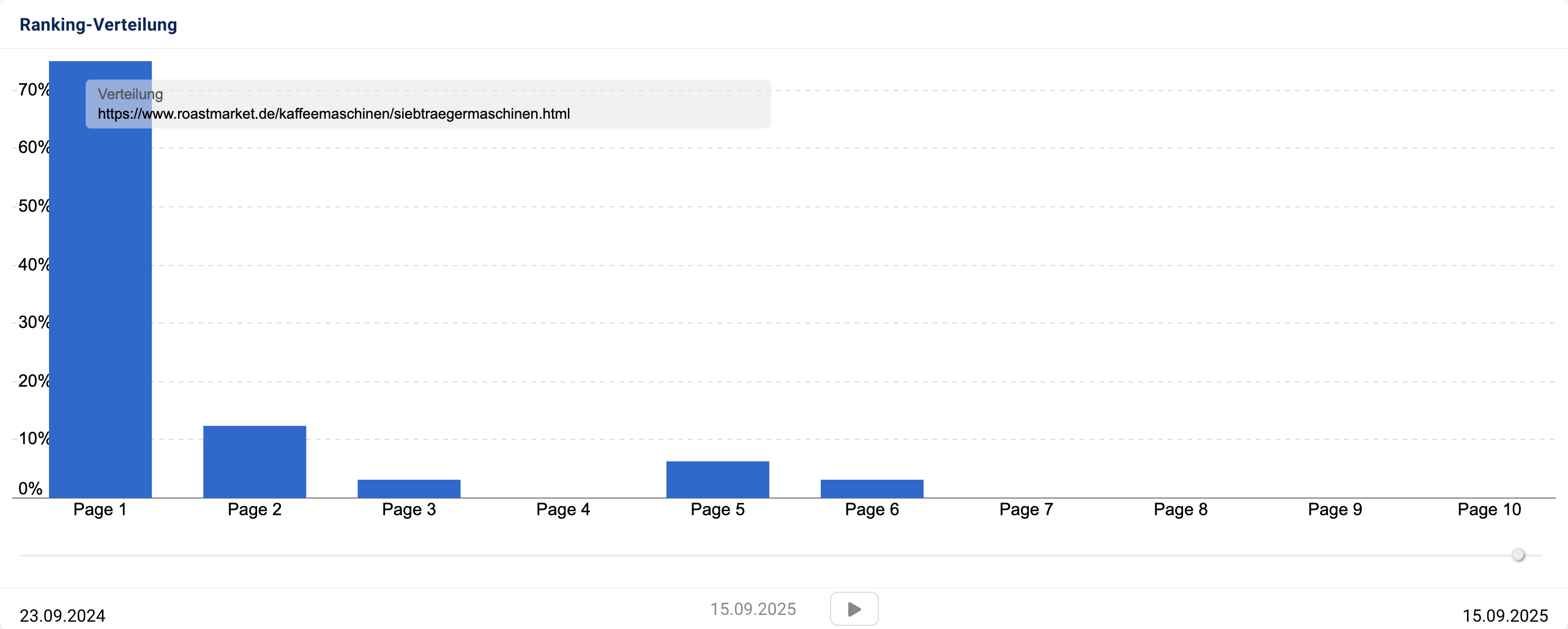Screen dimensions: 1568x629
Task: Click the end date 15.09.2025 at right
Action: pyautogui.click(x=1505, y=615)
